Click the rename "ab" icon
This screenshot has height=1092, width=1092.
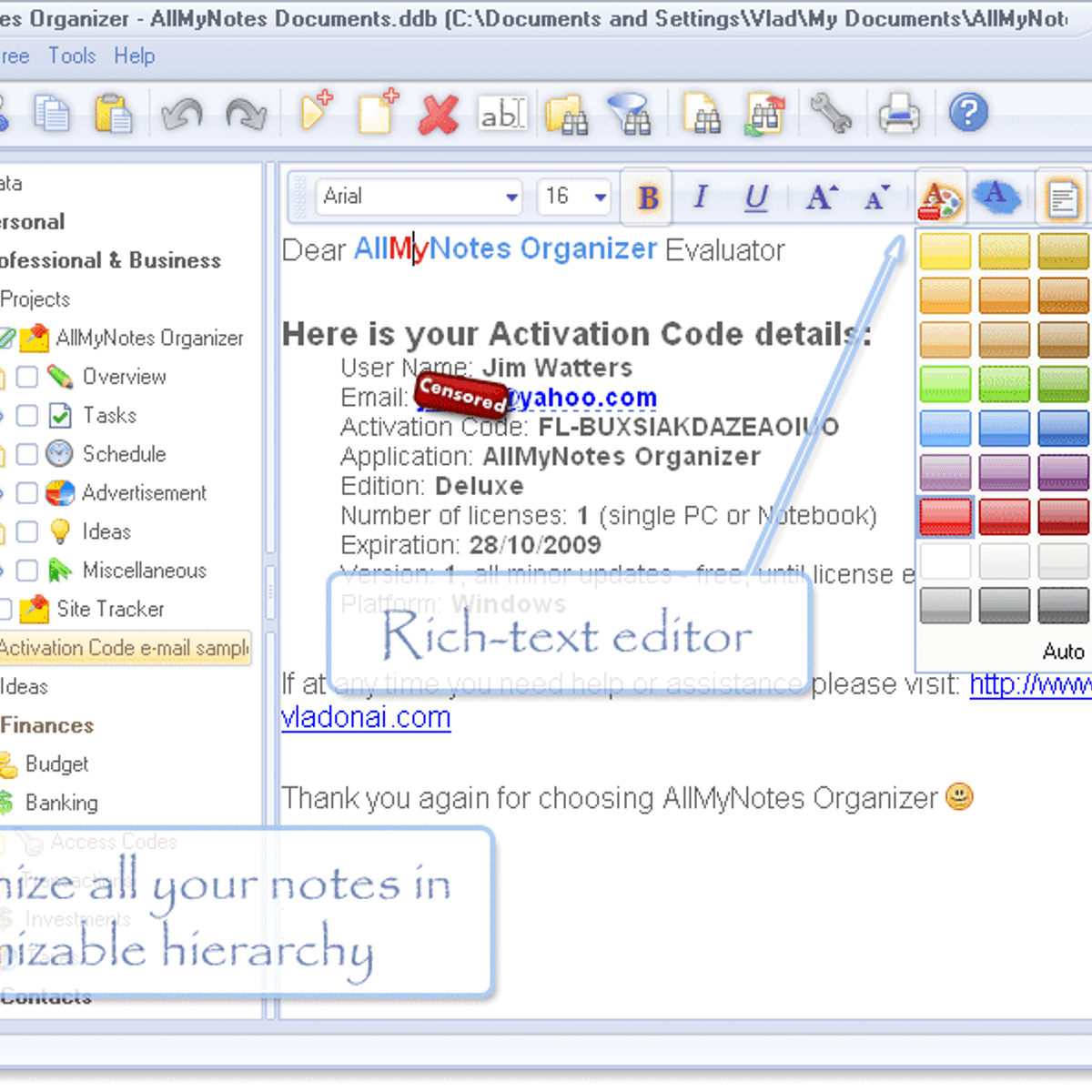point(502,114)
